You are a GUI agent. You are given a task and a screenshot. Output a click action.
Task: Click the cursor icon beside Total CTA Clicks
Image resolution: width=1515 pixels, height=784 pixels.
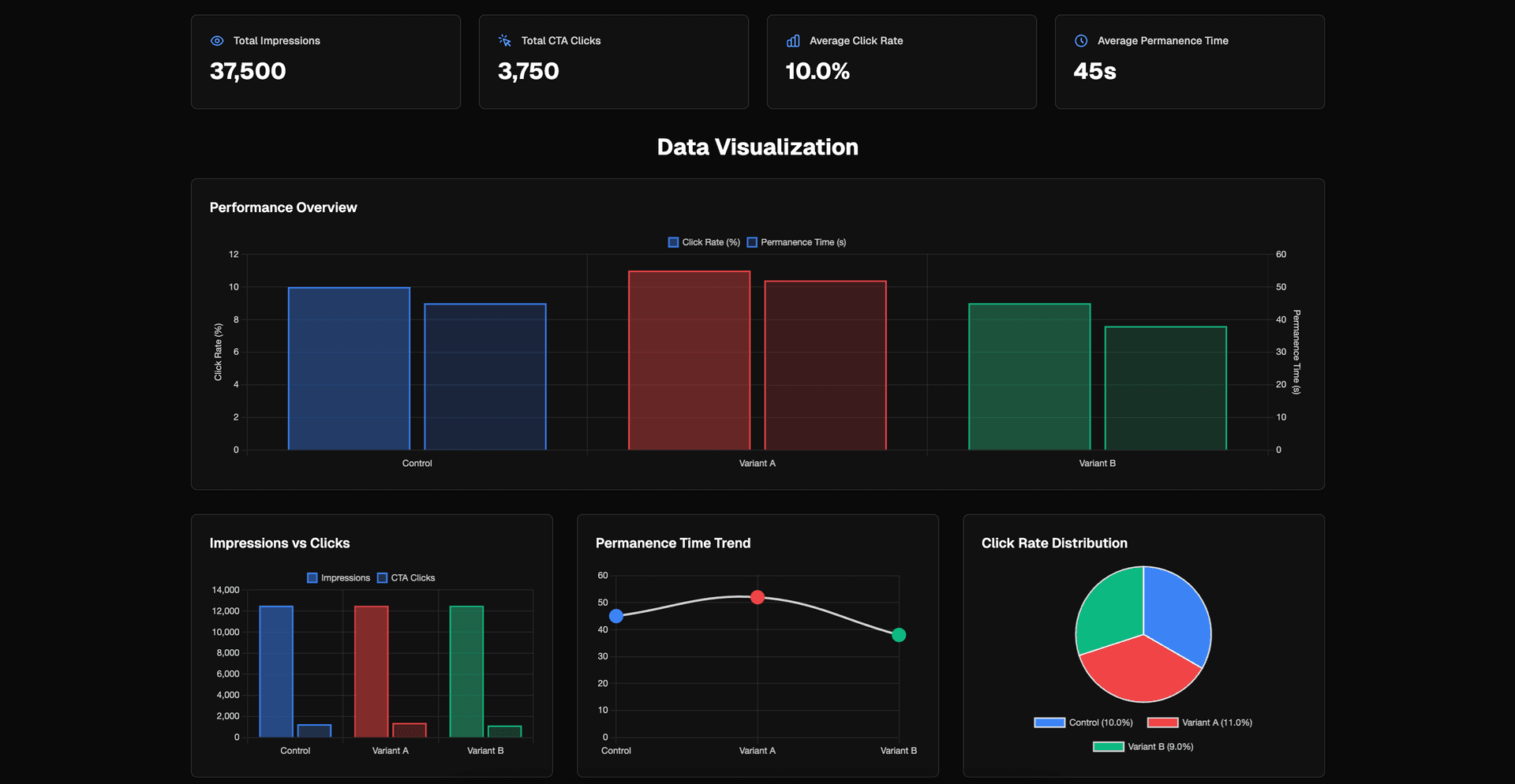[505, 41]
